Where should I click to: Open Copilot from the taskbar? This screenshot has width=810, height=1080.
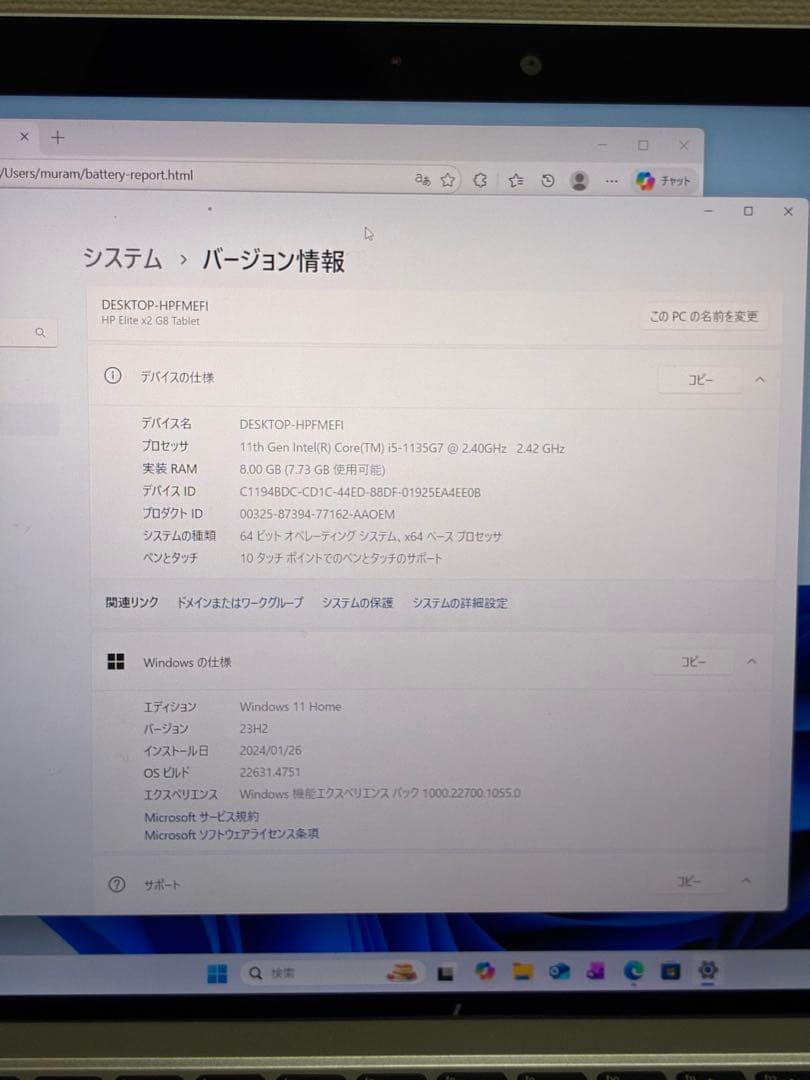(x=484, y=970)
